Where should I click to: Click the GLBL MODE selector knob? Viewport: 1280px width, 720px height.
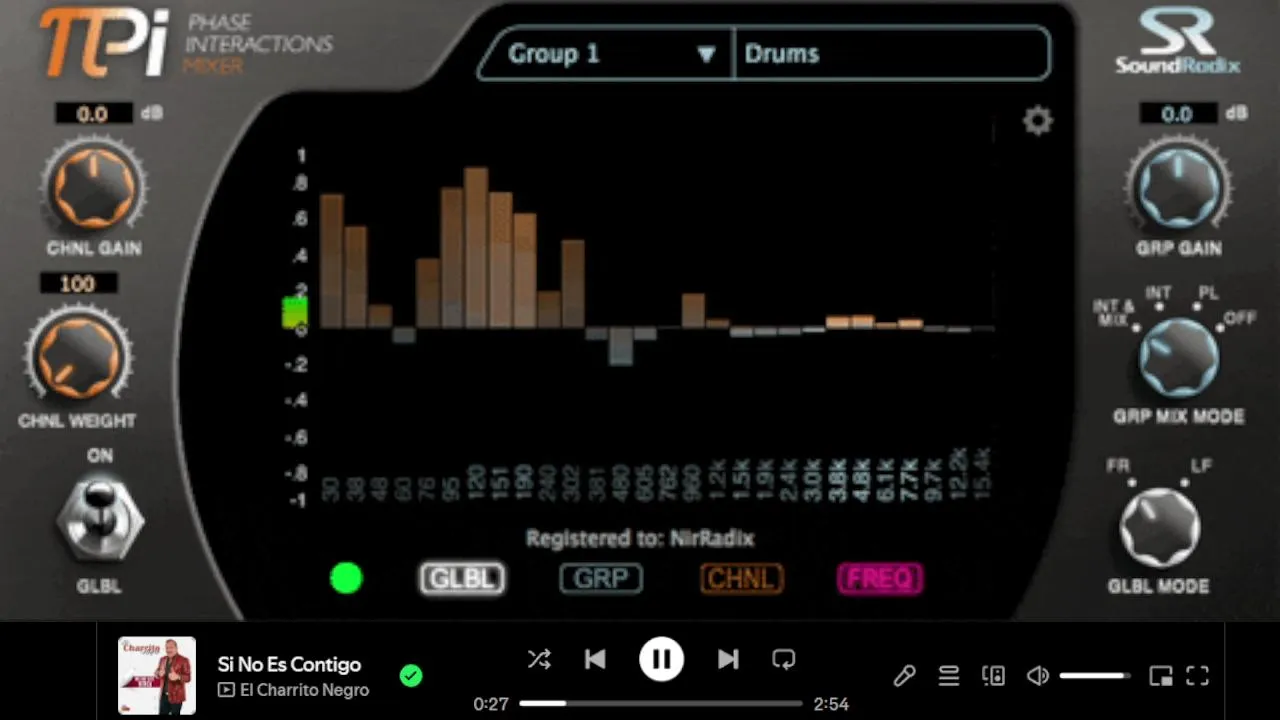tap(1159, 529)
